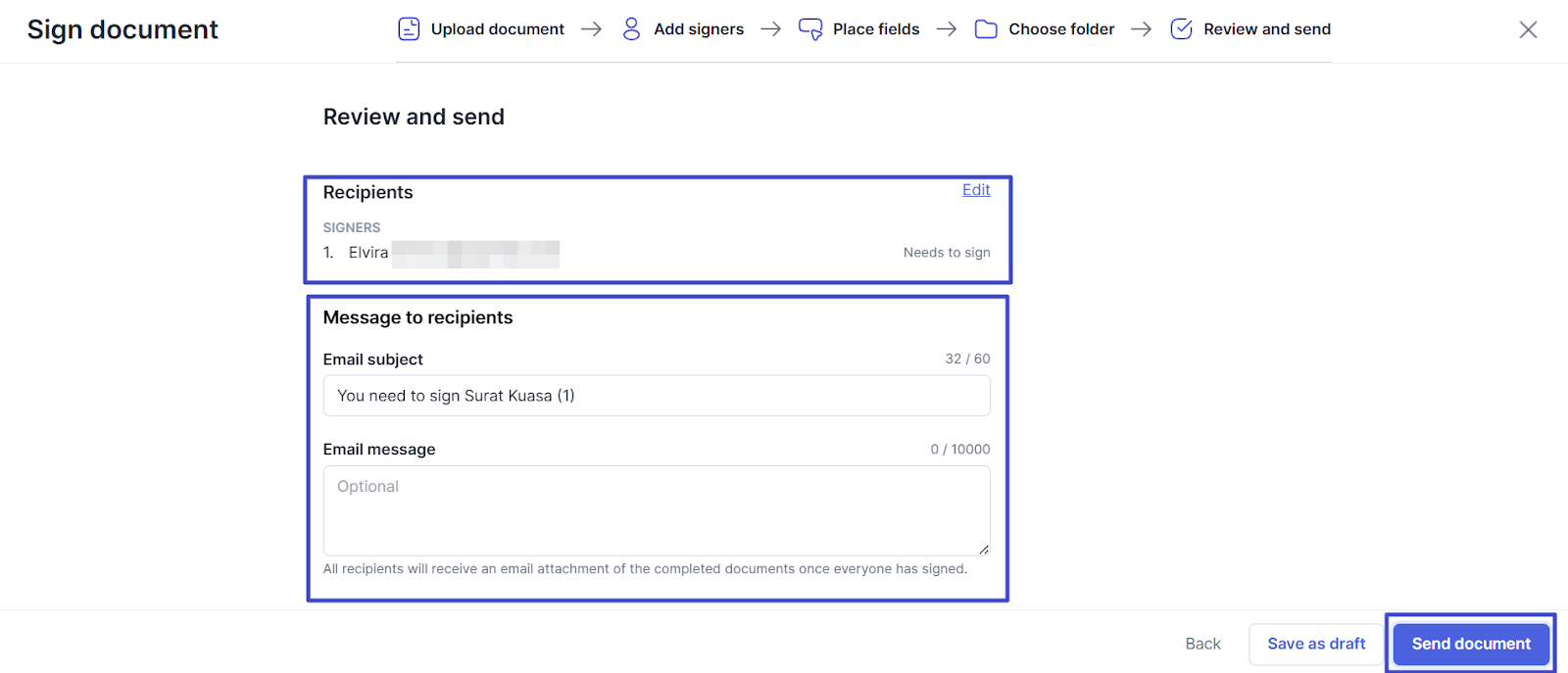Edit the recipients list

976,190
